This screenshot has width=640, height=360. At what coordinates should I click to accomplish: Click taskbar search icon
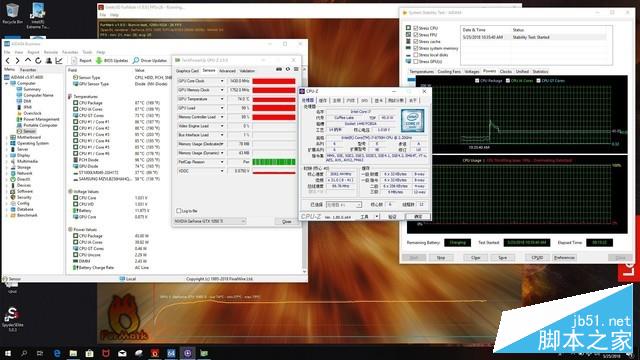coord(24,353)
